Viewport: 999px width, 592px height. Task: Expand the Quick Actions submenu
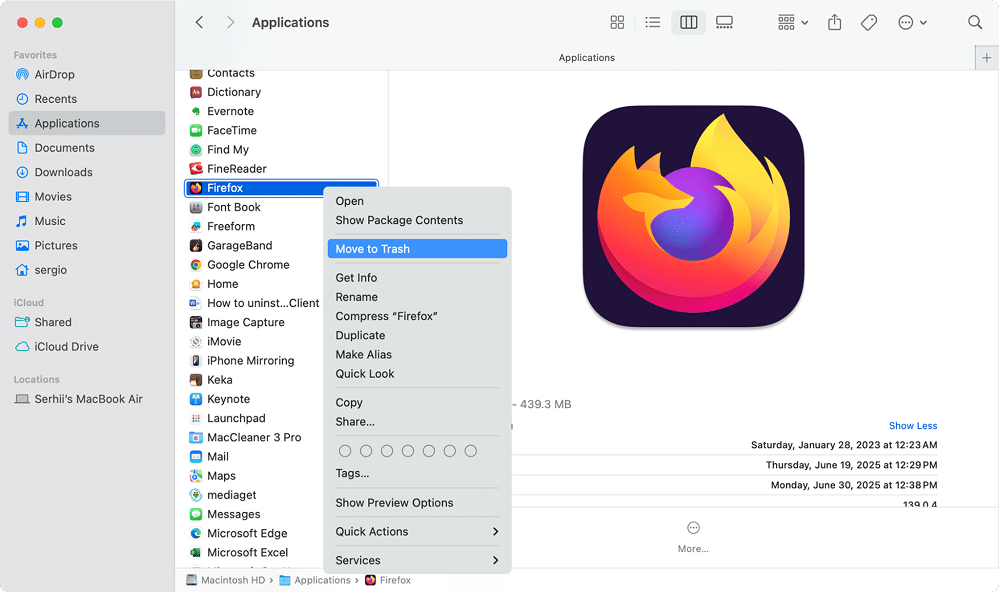pos(417,531)
